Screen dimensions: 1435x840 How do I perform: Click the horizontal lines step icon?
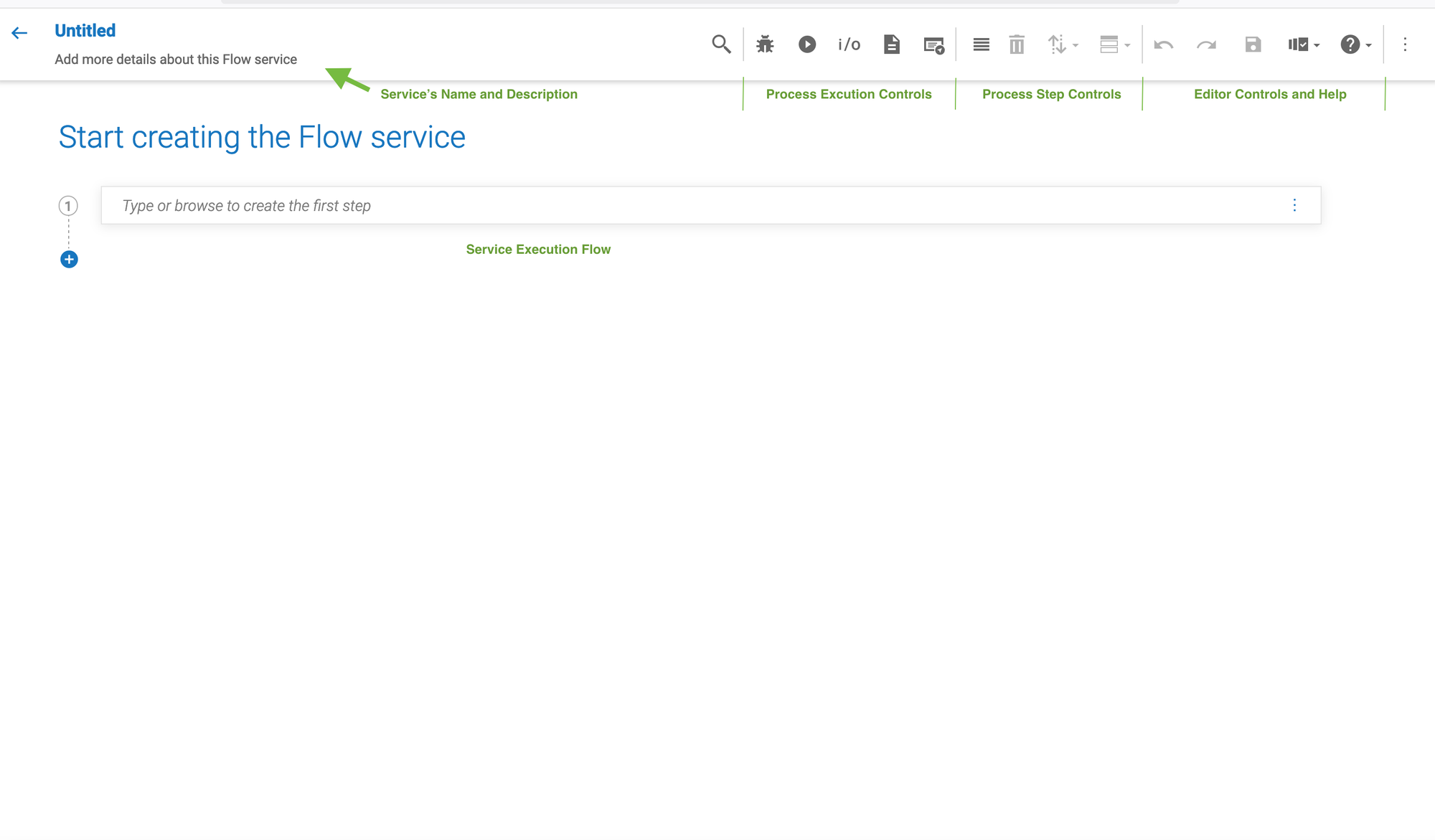click(981, 44)
